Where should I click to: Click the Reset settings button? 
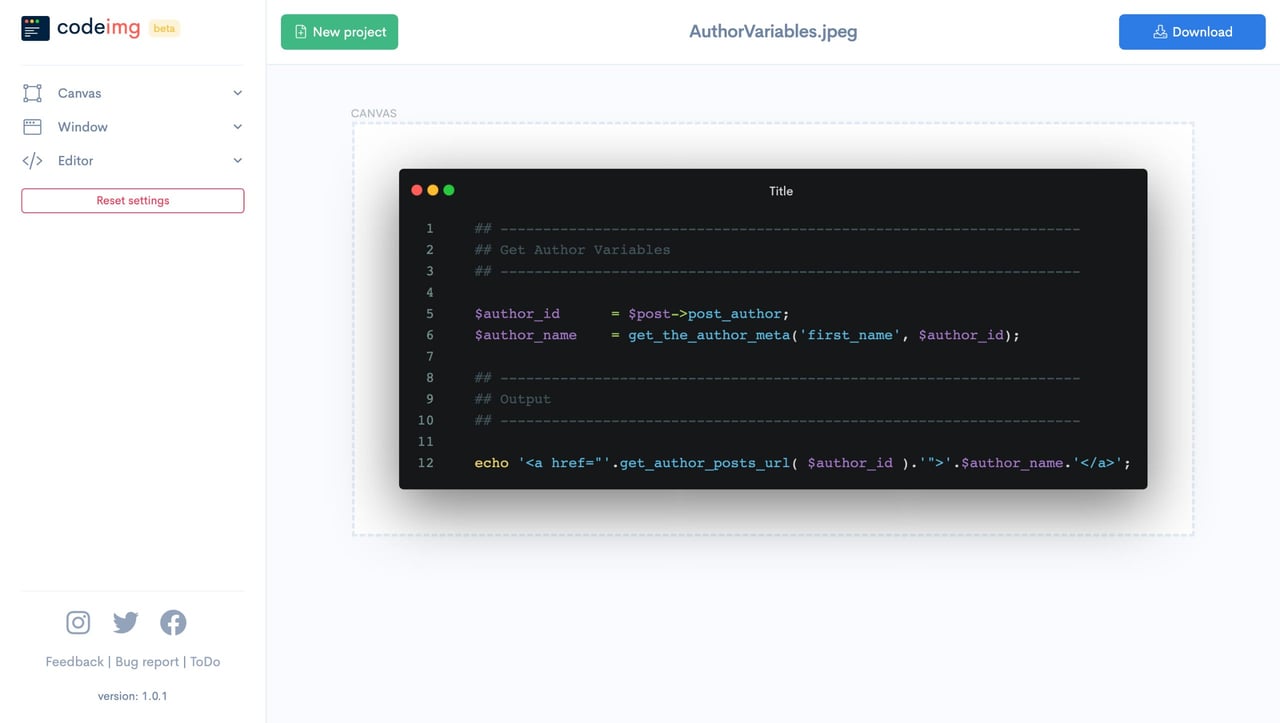point(132,200)
